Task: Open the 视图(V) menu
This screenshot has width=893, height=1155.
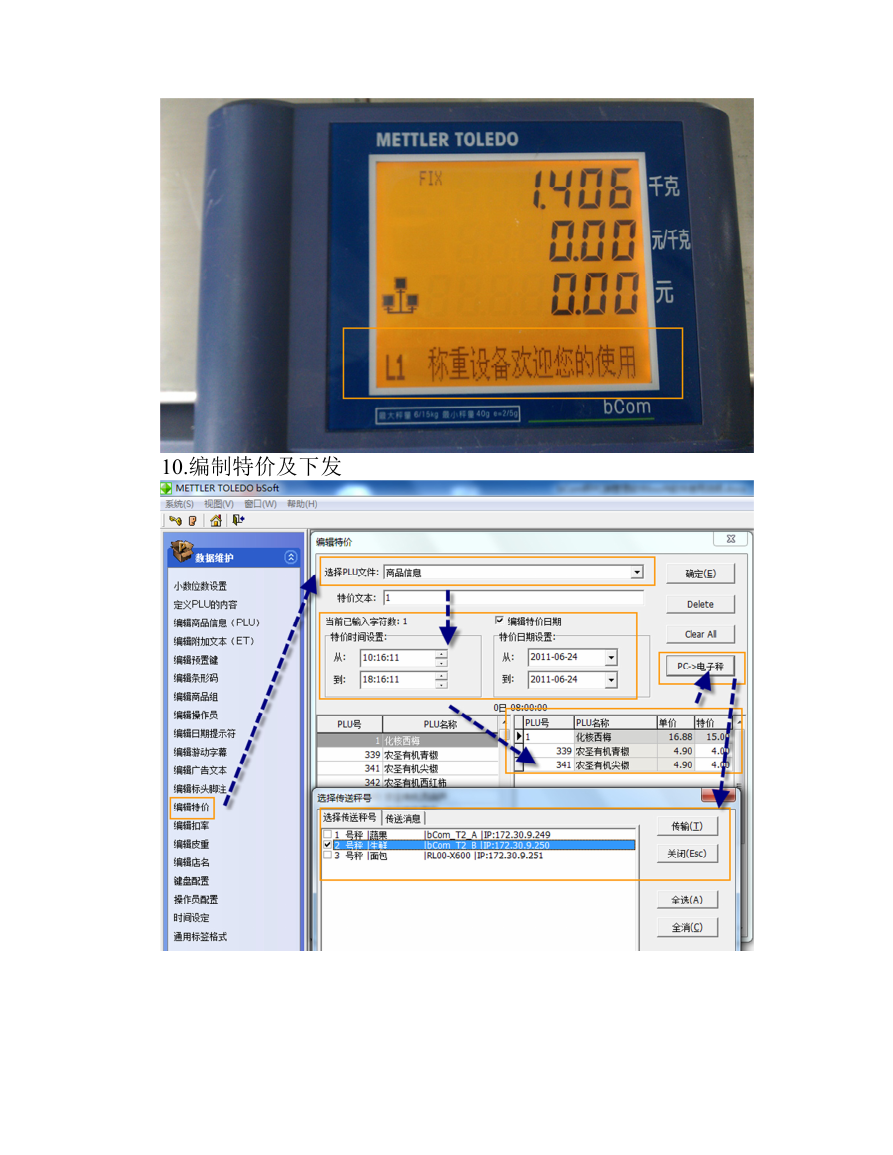Action: (219, 504)
